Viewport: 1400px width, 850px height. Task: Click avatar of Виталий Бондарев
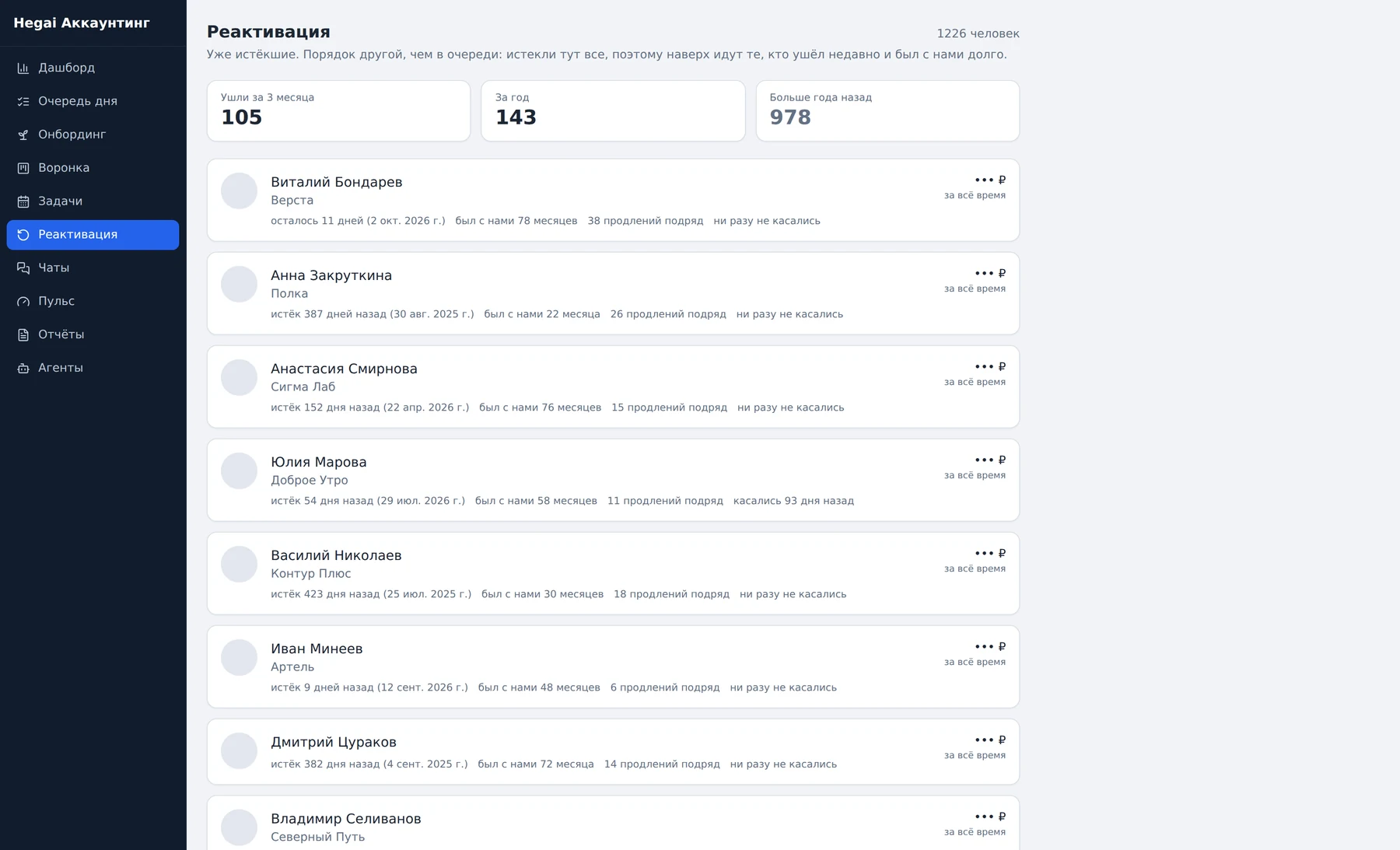point(239,191)
